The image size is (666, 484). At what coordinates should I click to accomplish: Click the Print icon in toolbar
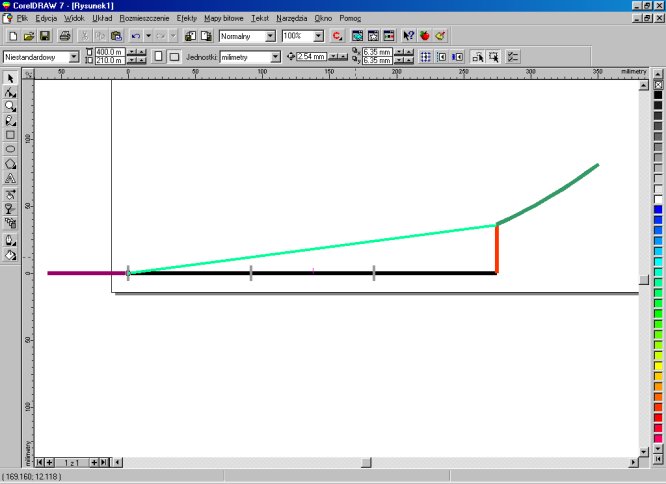tap(64, 36)
